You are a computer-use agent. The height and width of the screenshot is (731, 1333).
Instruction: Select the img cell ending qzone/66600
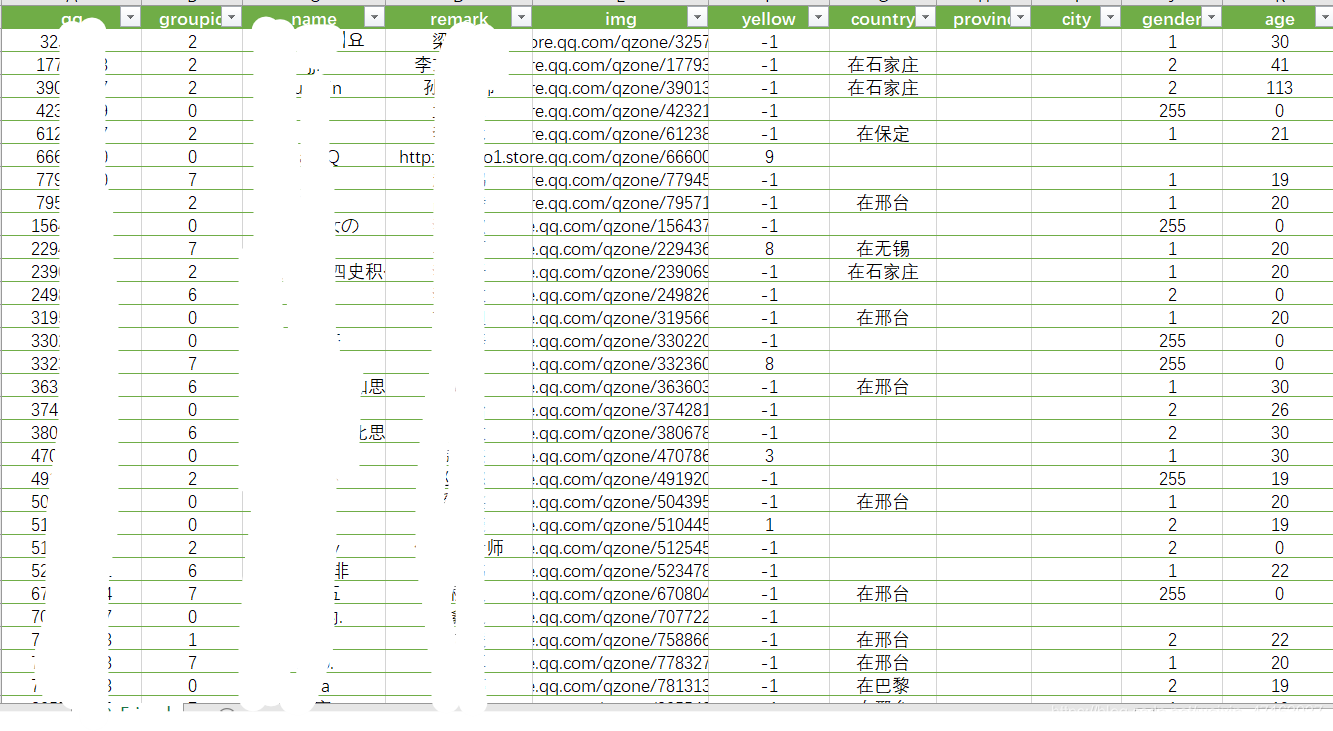pos(620,157)
